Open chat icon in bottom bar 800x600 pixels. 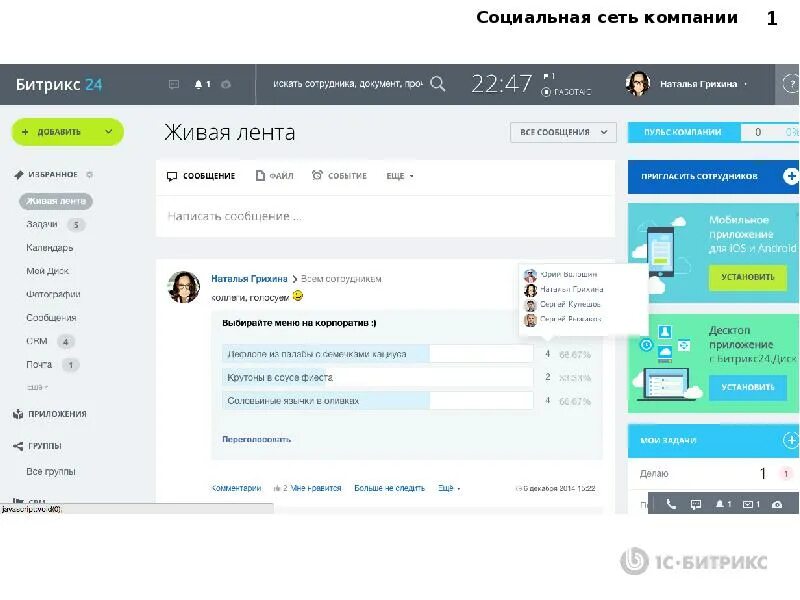(695, 504)
